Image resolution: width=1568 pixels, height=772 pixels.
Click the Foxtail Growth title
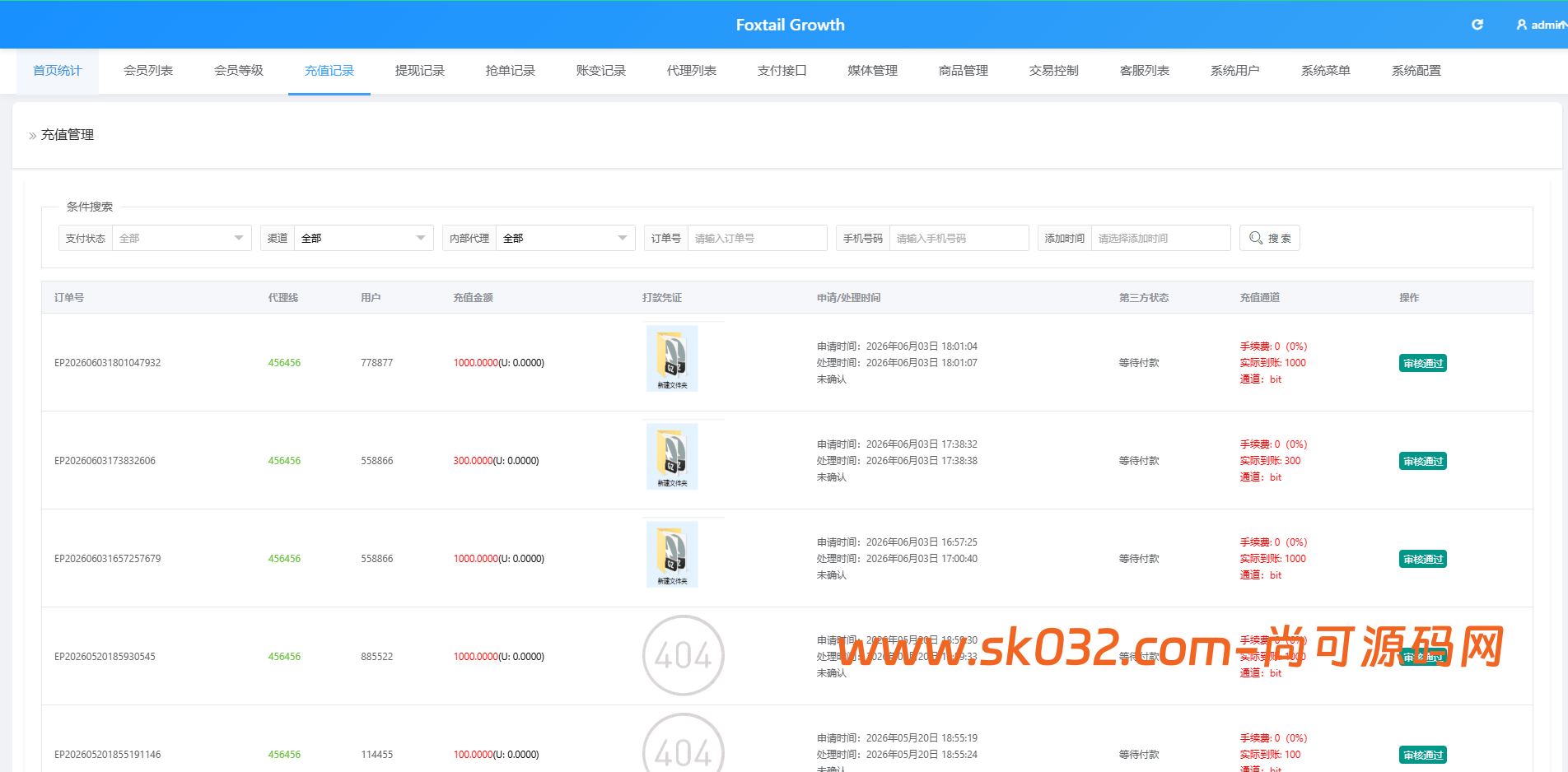click(791, 25)
